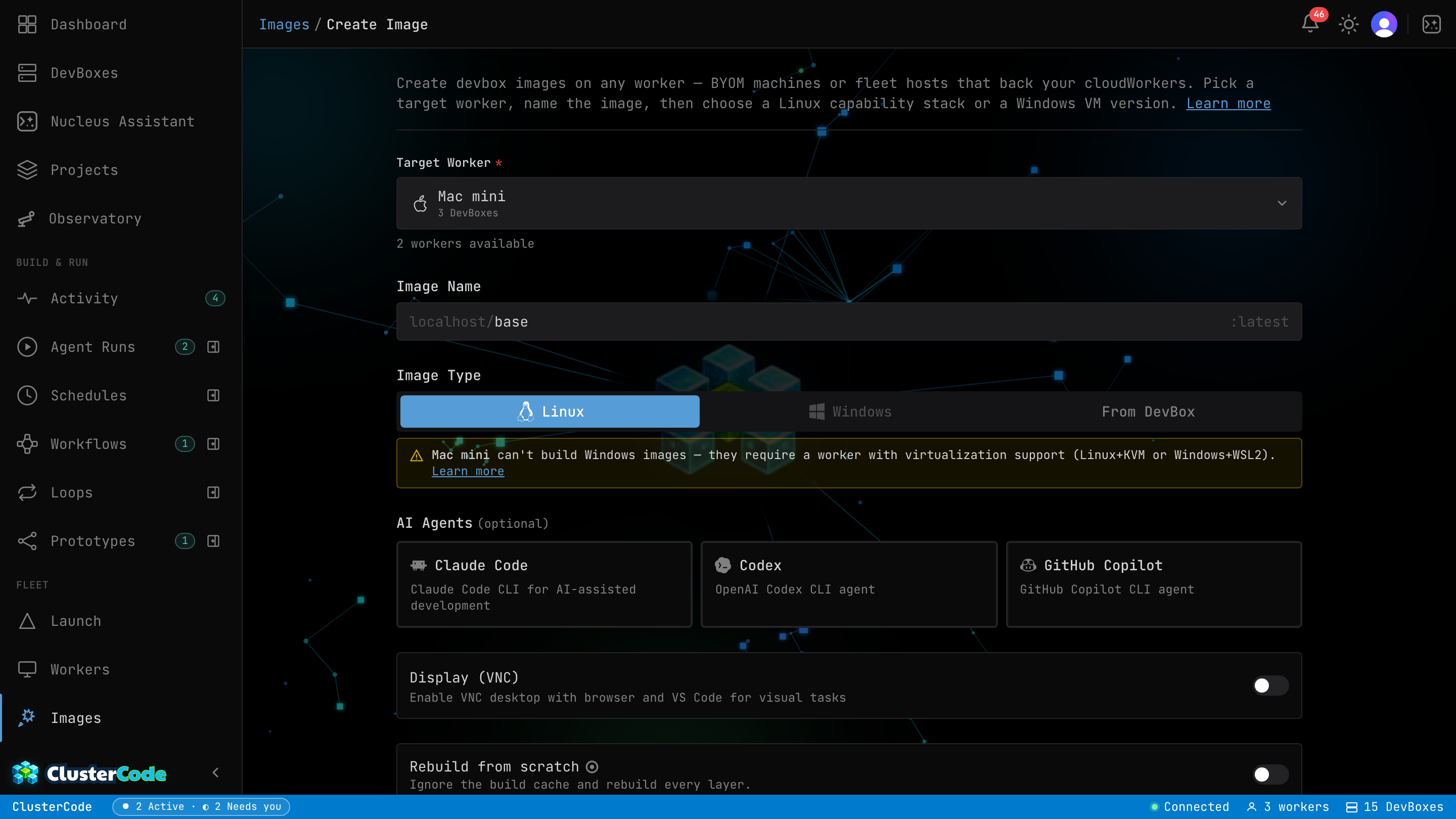This screenshot has height=819, width=1456.
Task: Click the Workflows count badge 1
Action: [x=185, y=444]
